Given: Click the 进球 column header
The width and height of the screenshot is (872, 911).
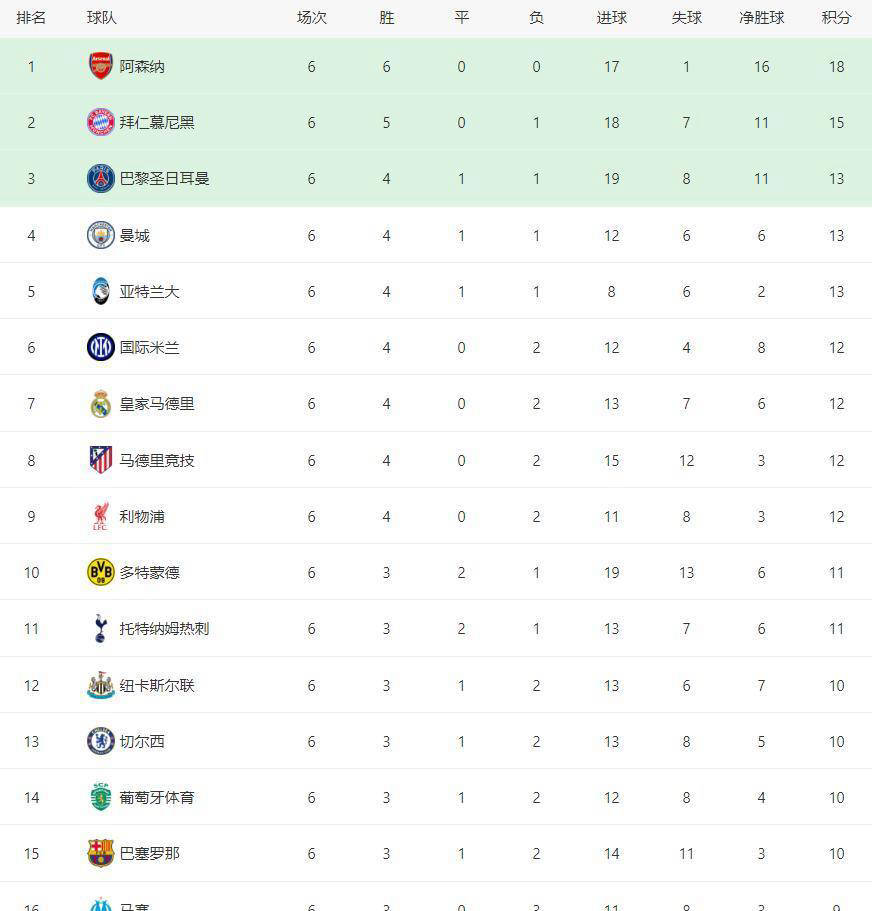Looking at the screenshot, I should tap(611, 18).
